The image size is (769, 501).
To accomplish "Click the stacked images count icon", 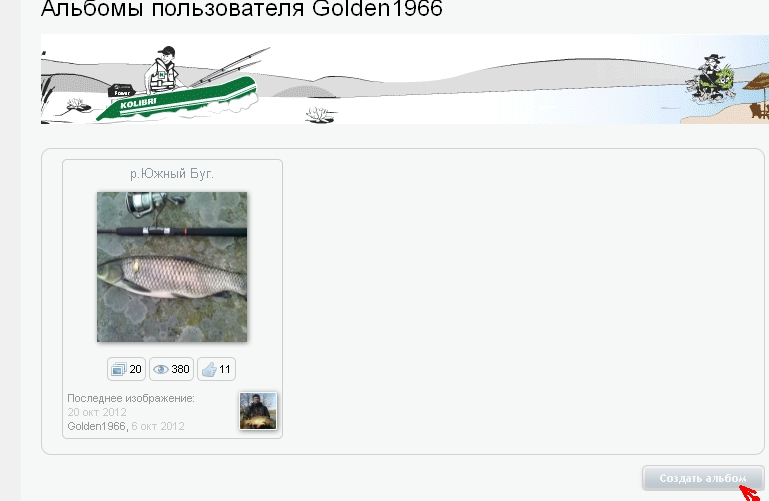I will coord(118,369).
